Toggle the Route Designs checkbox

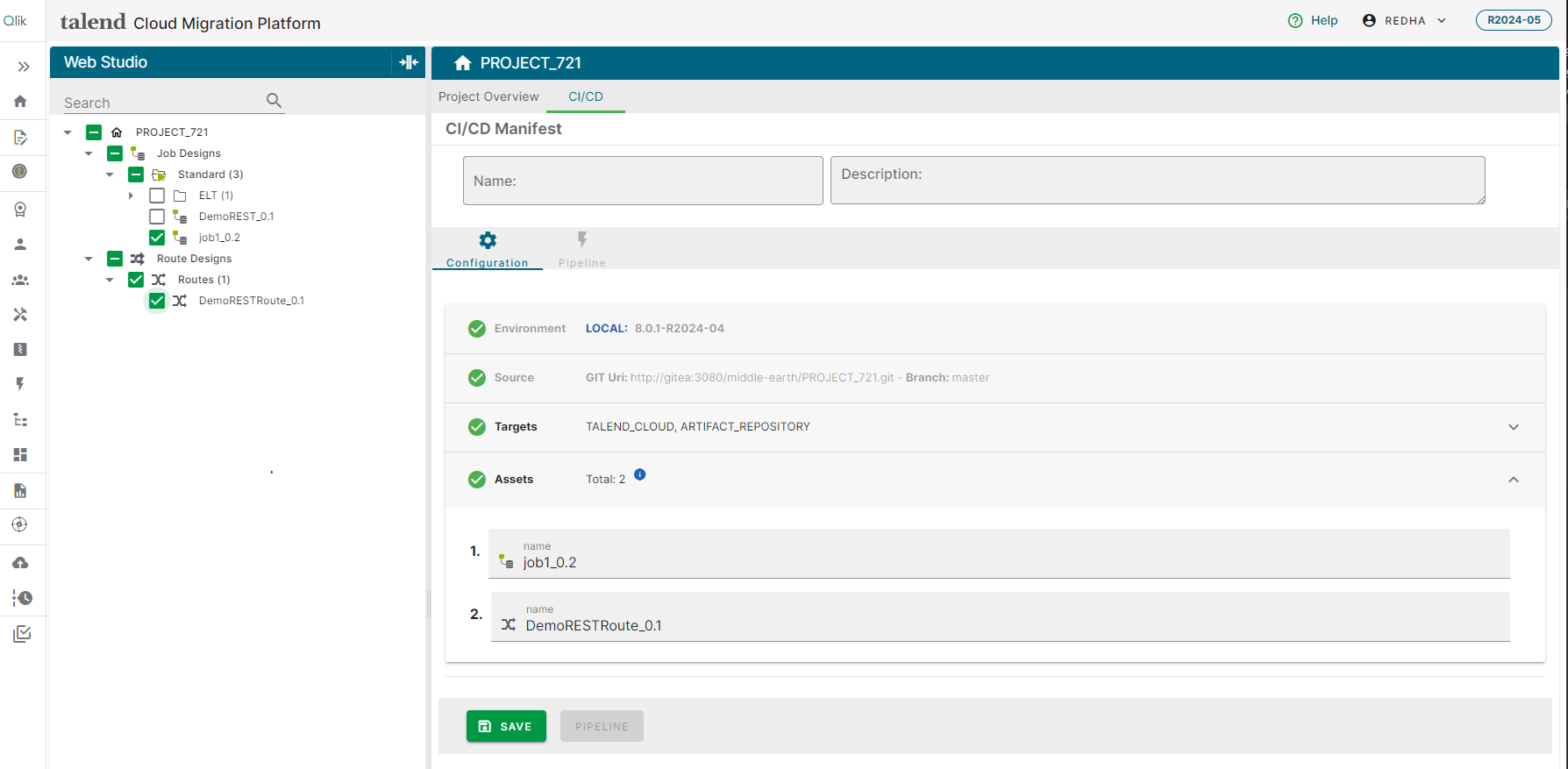[115, 259]
